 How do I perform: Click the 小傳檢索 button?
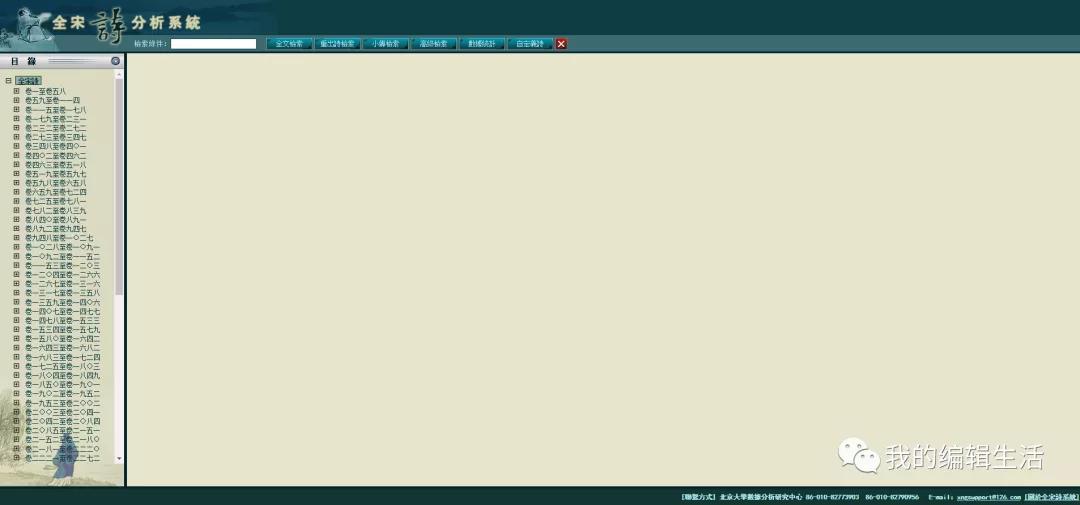[x=386, y=43]
